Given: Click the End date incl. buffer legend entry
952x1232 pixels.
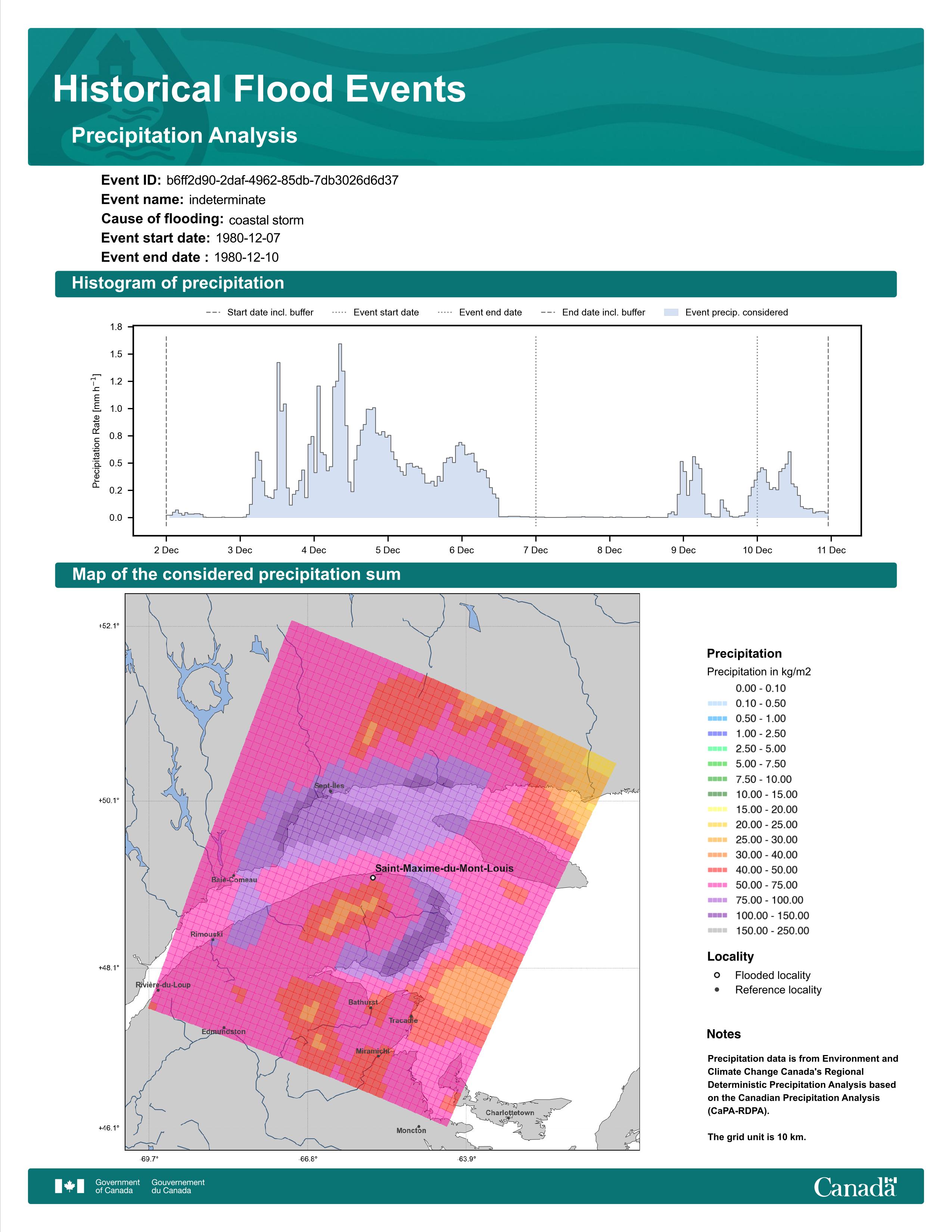Looking at the screenshot, I should [593, 312].
